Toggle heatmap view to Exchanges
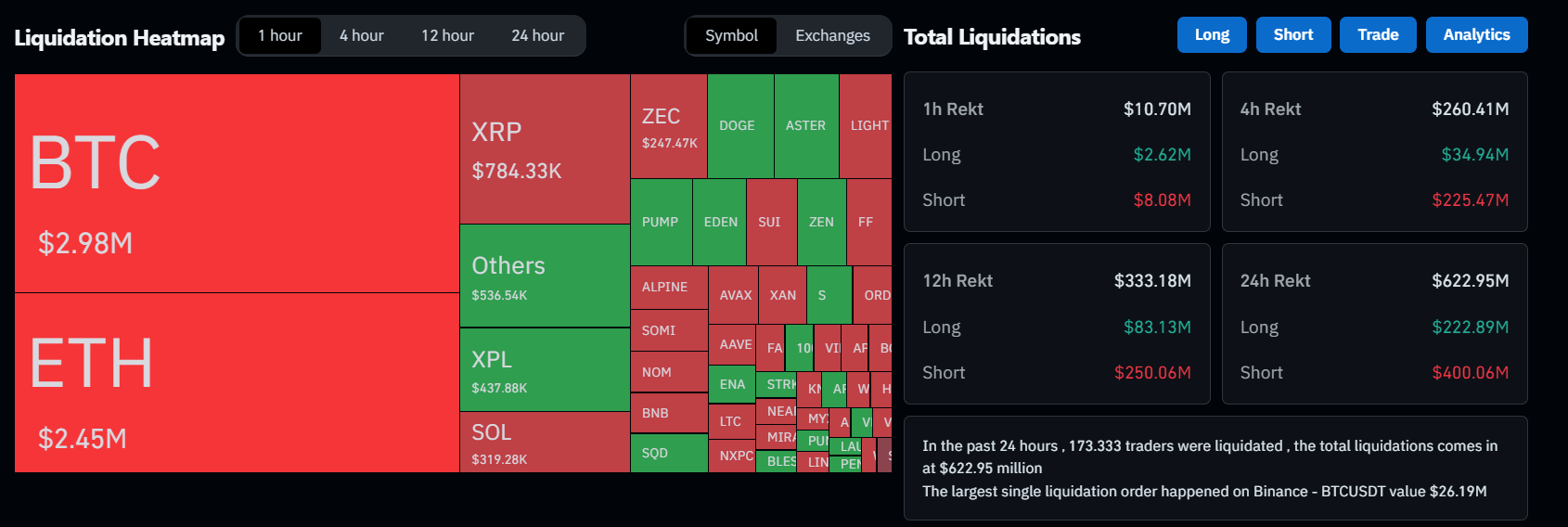 tap(832, 36)
